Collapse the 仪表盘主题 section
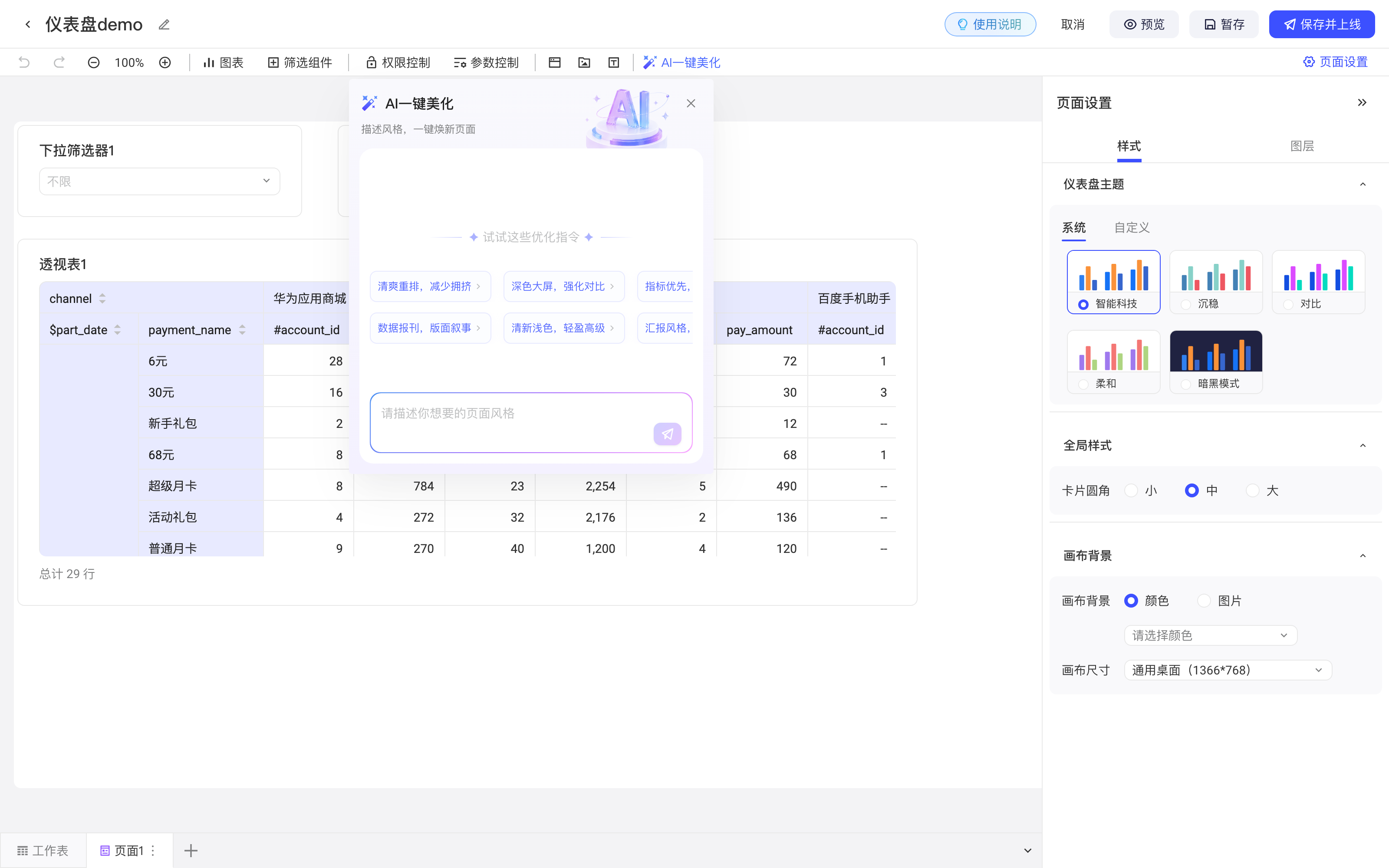 coord(1363,184)
